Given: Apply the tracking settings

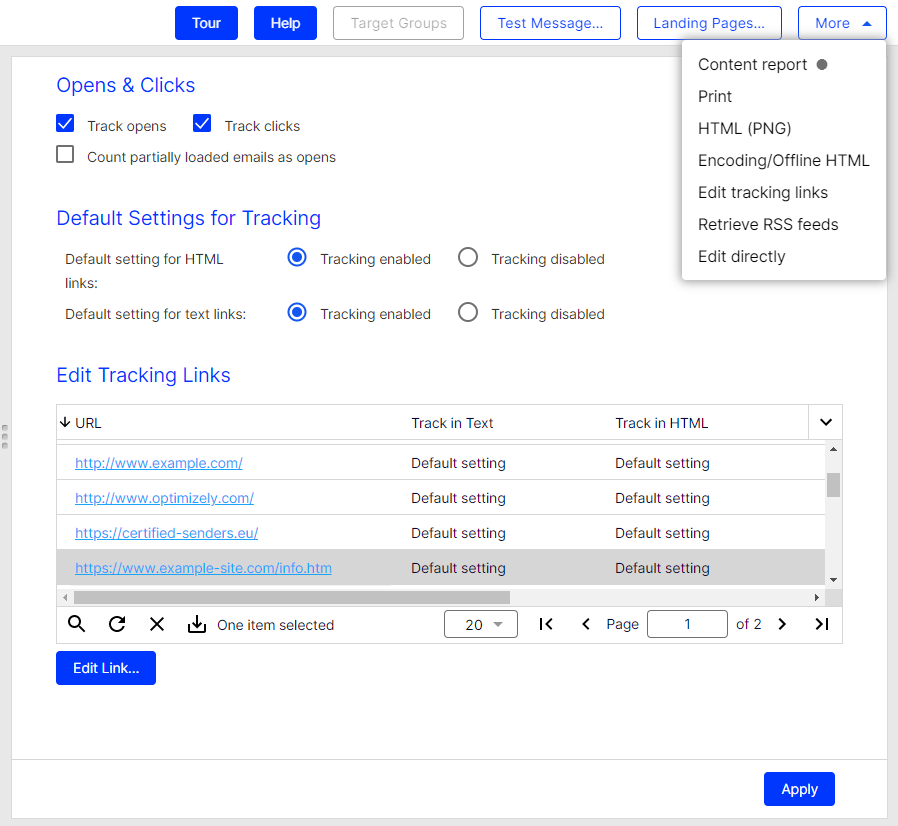Looking at the screenshot, I should [x=799, y=789].
